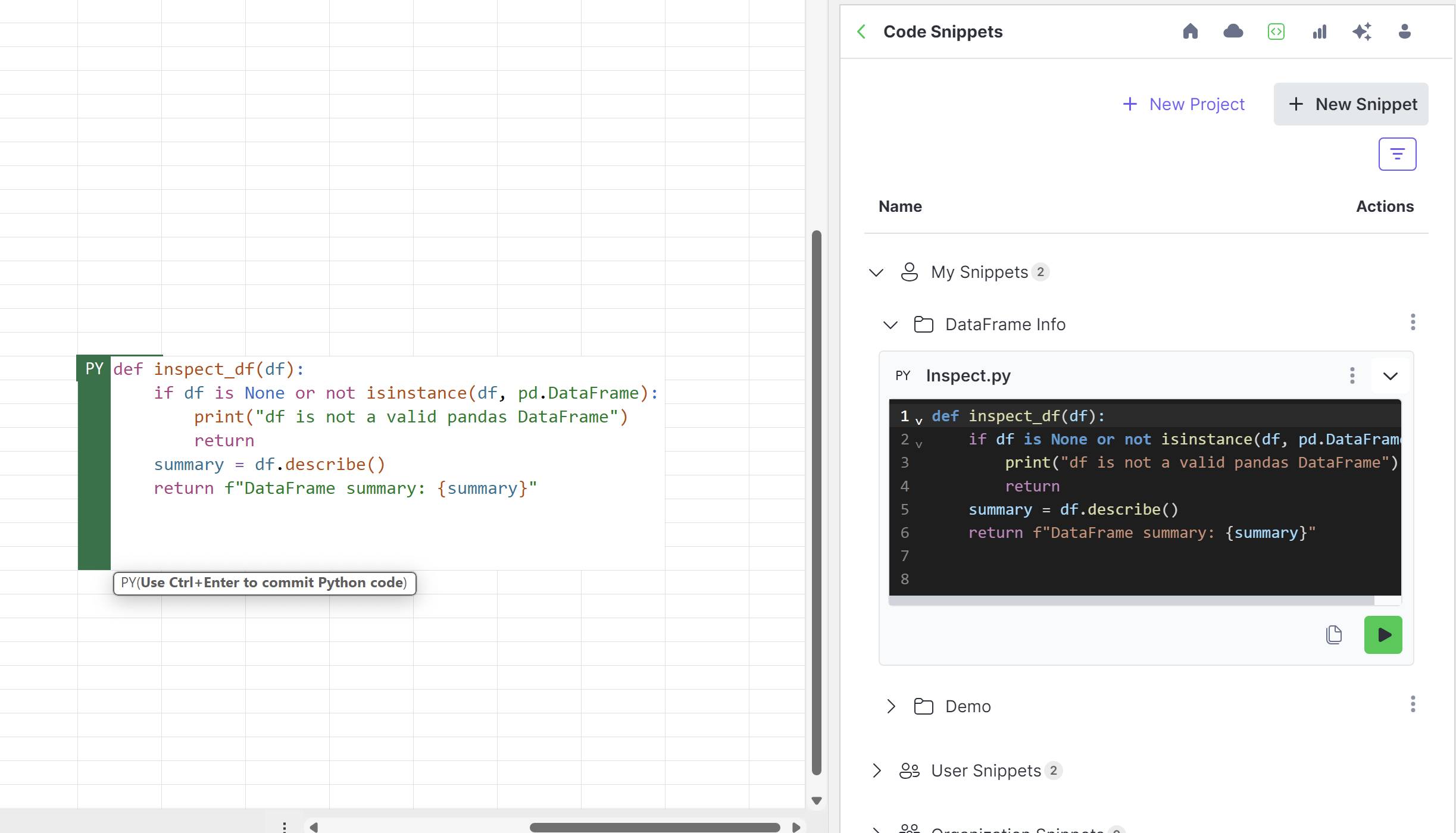Expand the Organization Snippets section

pyautogui.click(x=876, y=829)
